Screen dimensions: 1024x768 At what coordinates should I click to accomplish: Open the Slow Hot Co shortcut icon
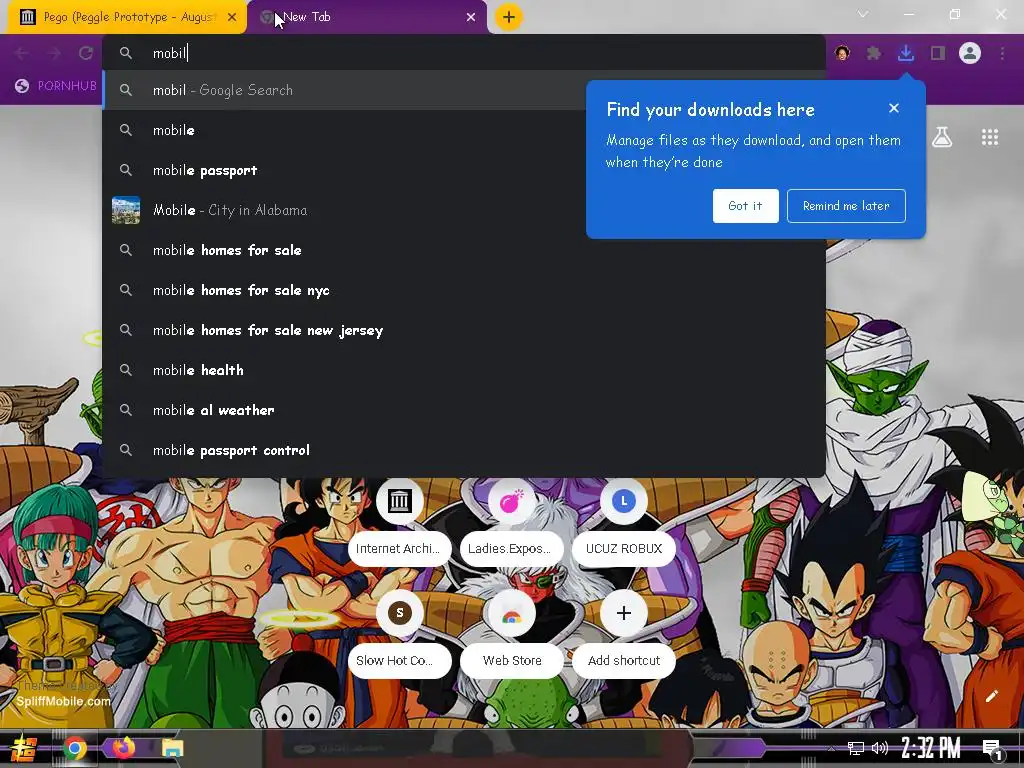tap(399, 613)
